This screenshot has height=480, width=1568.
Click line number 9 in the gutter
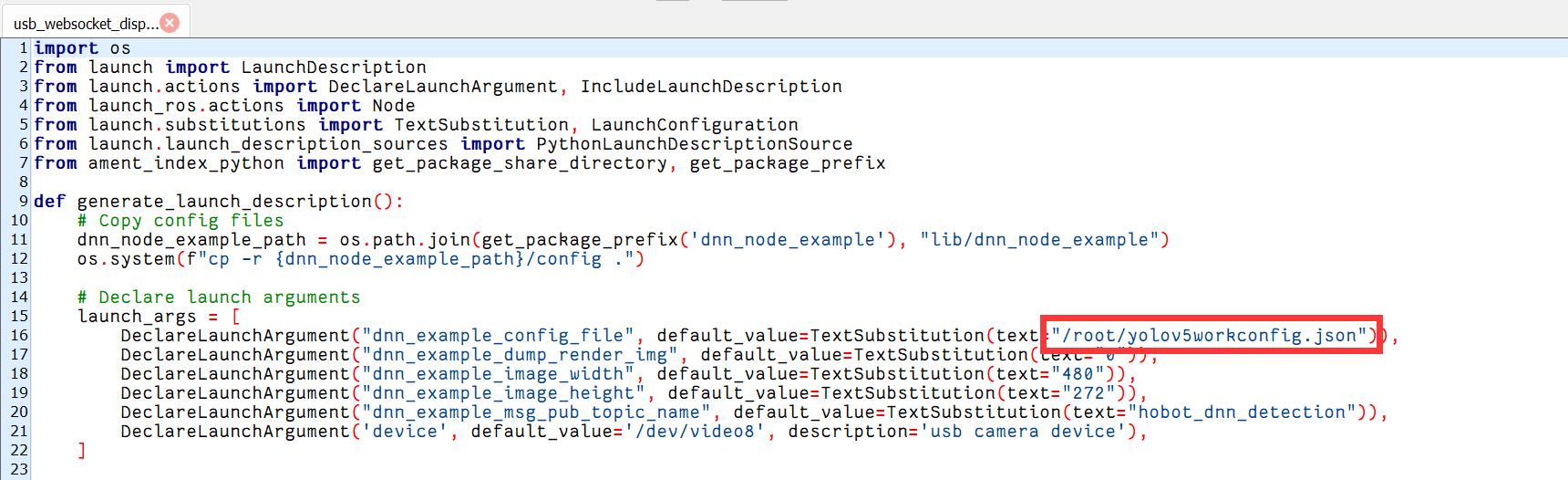click(x=24, y=202)
